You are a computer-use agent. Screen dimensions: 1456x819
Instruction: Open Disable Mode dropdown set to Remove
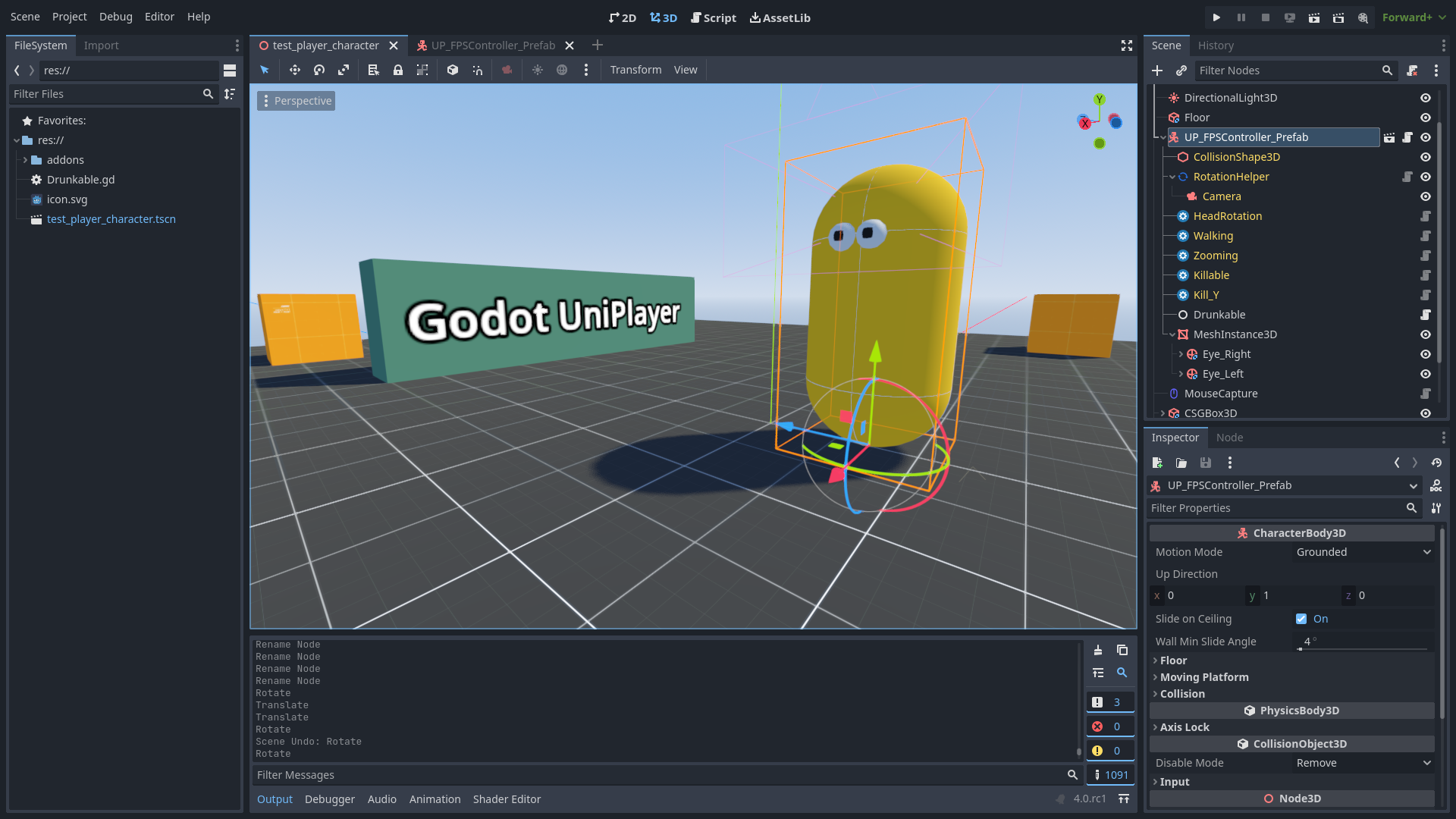click(1363, 763)
